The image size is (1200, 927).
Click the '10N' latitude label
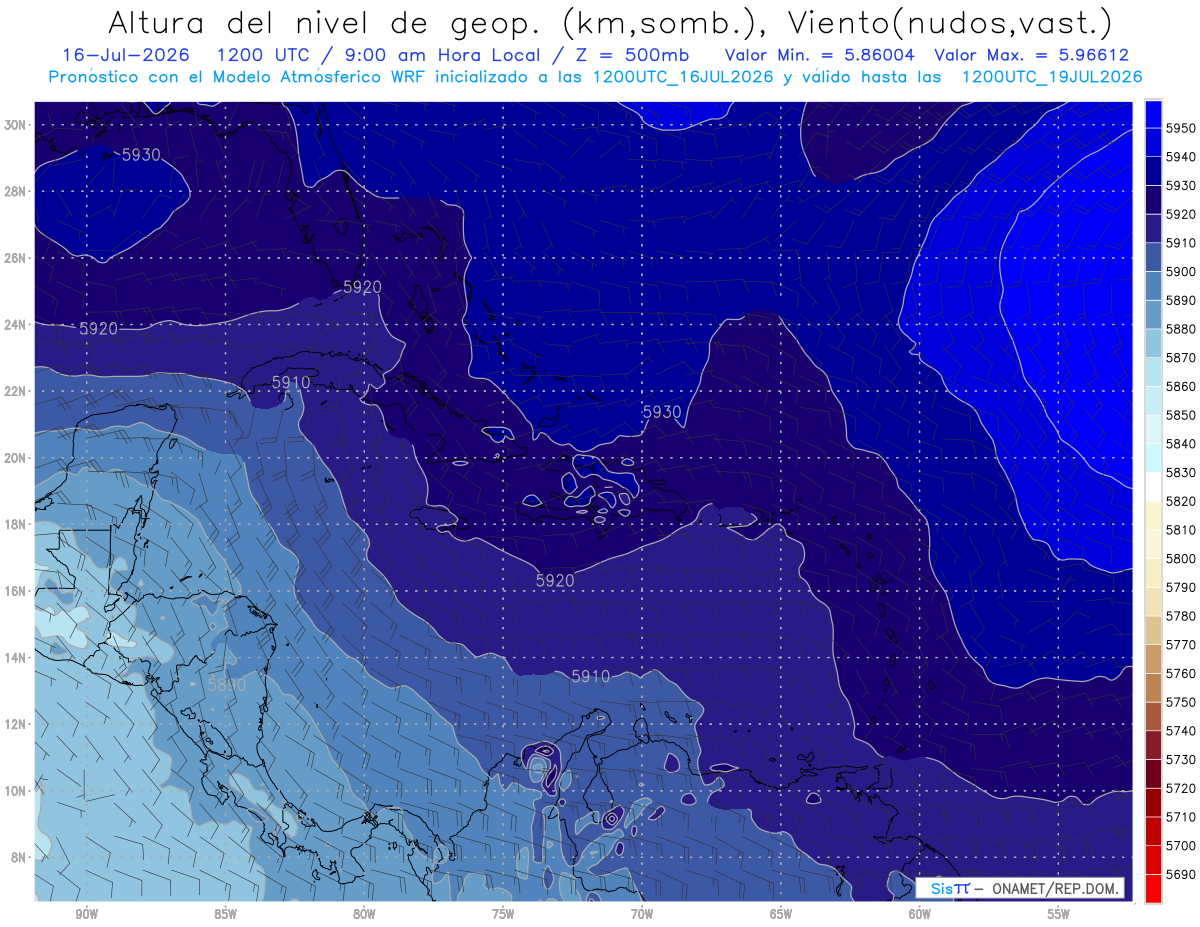coord(15,791)
